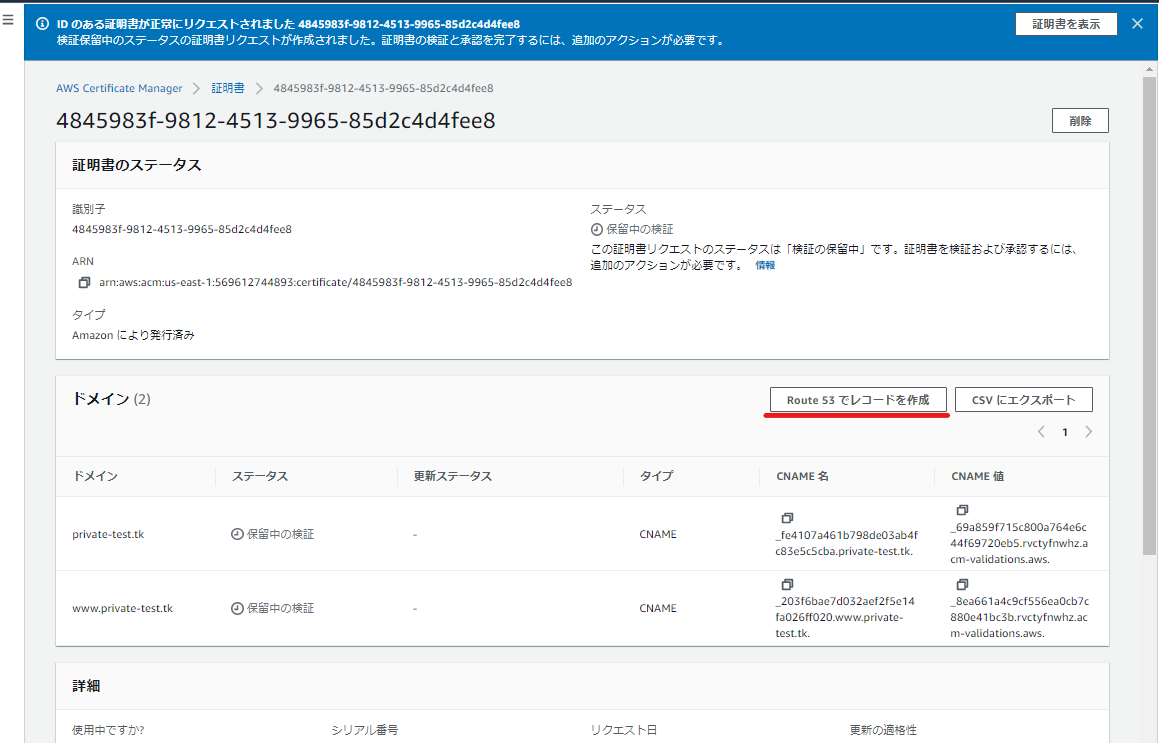Click the pending validation icon for private-test.tk
1159x743 pixels.
point(237,534)
